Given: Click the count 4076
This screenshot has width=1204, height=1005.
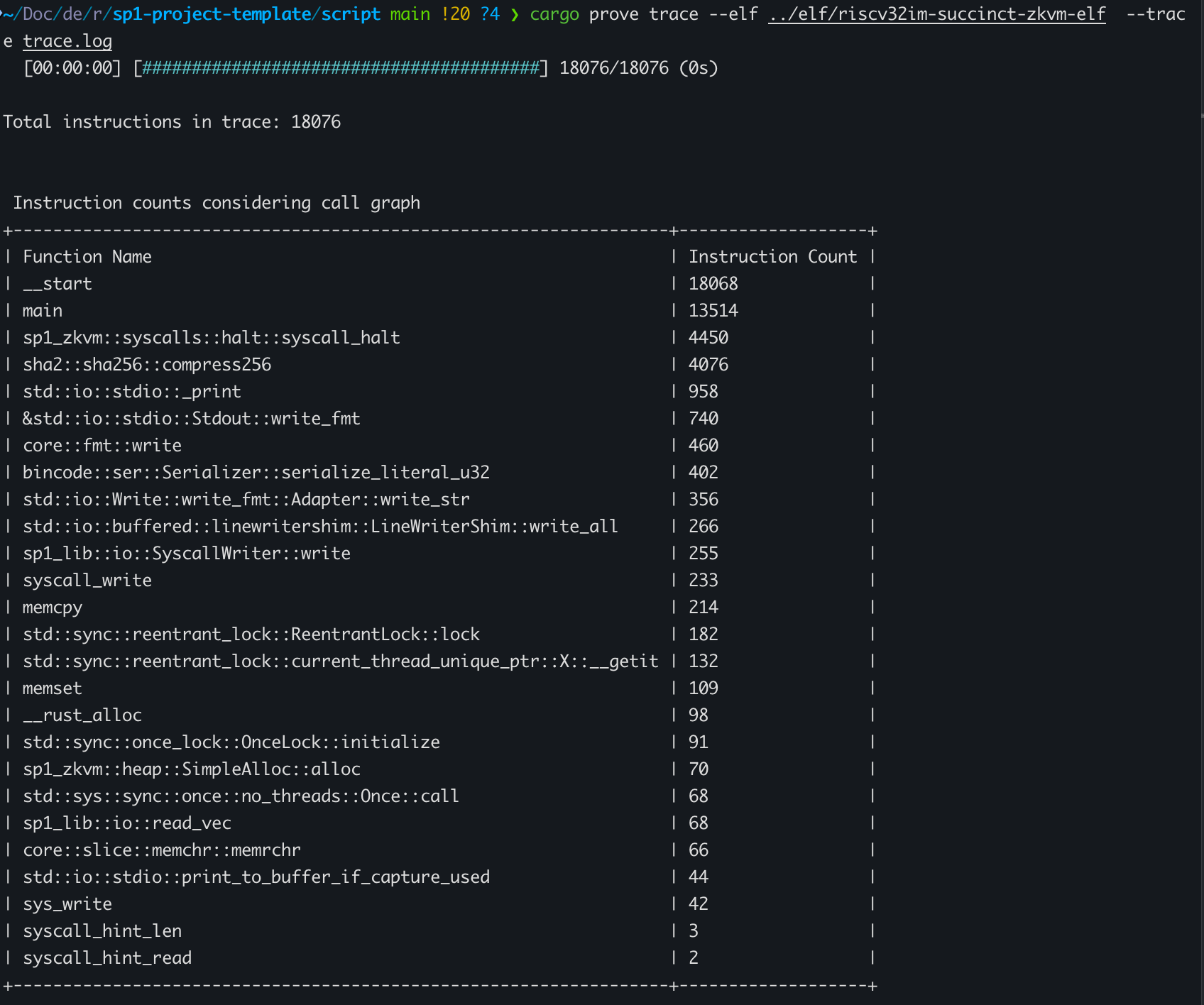Looking at the screenshot, I should click(708, 365).
